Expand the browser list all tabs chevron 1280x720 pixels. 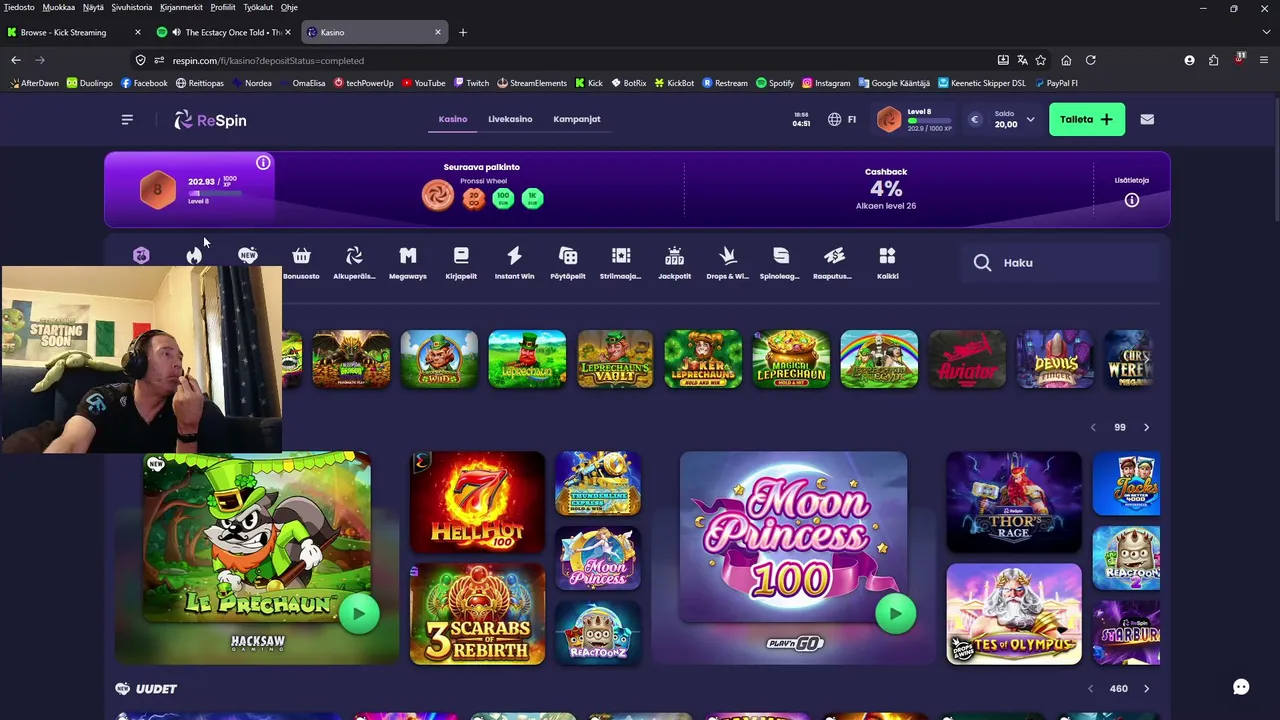click(x=1264, y=32)
